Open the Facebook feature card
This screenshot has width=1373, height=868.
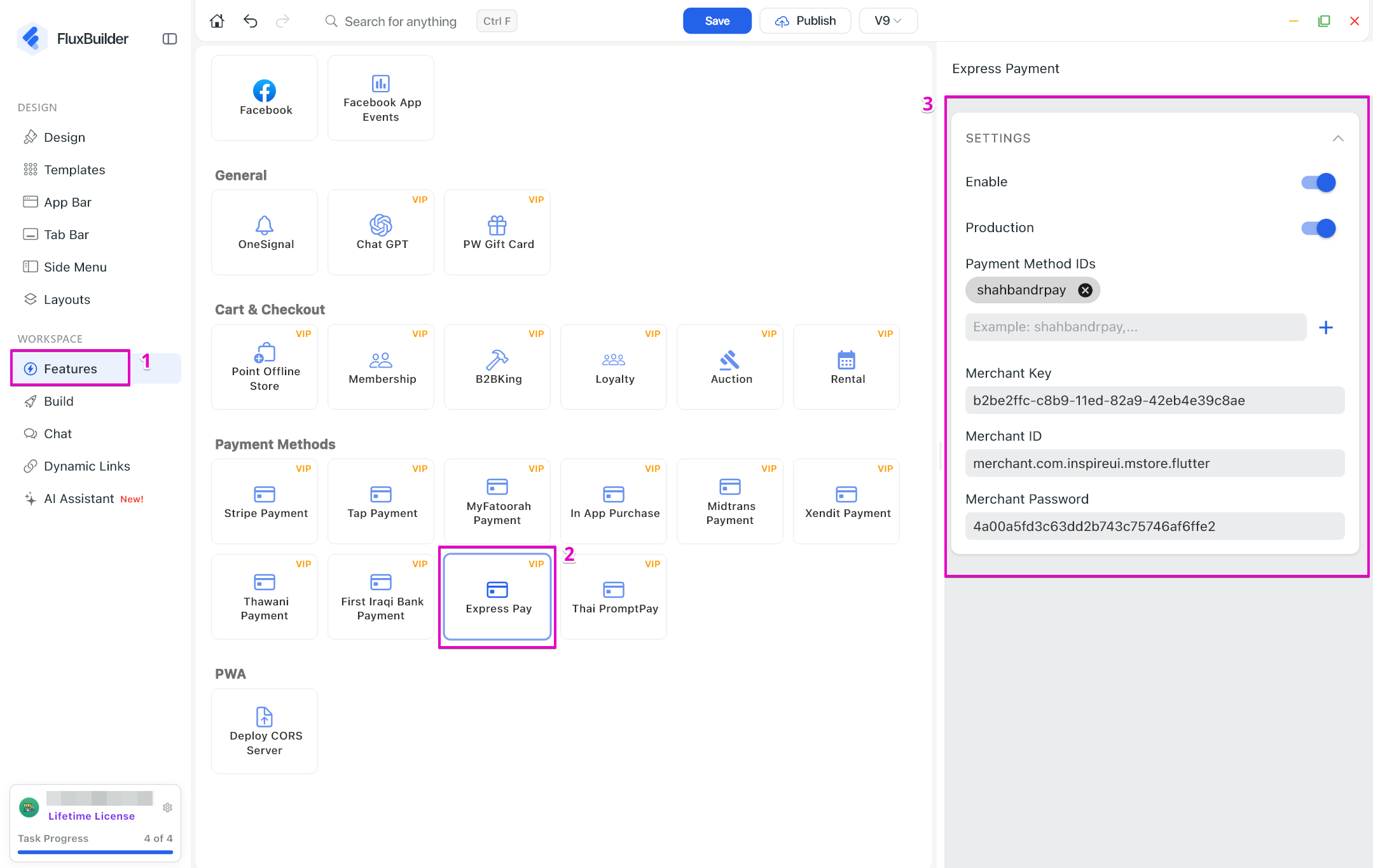tap(265, 98)
